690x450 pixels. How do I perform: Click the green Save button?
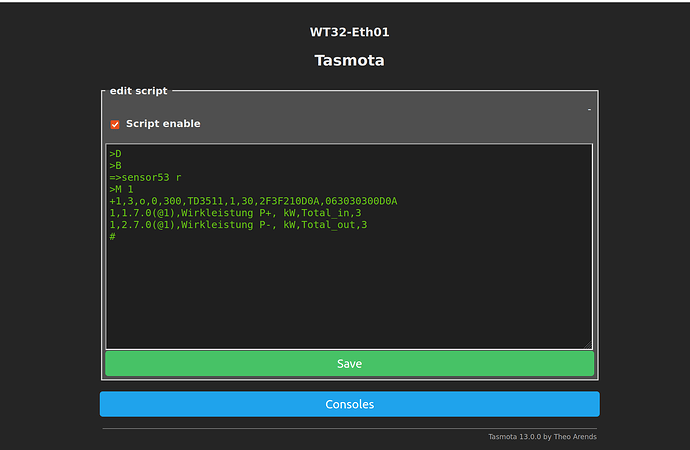tap(349, 363)
